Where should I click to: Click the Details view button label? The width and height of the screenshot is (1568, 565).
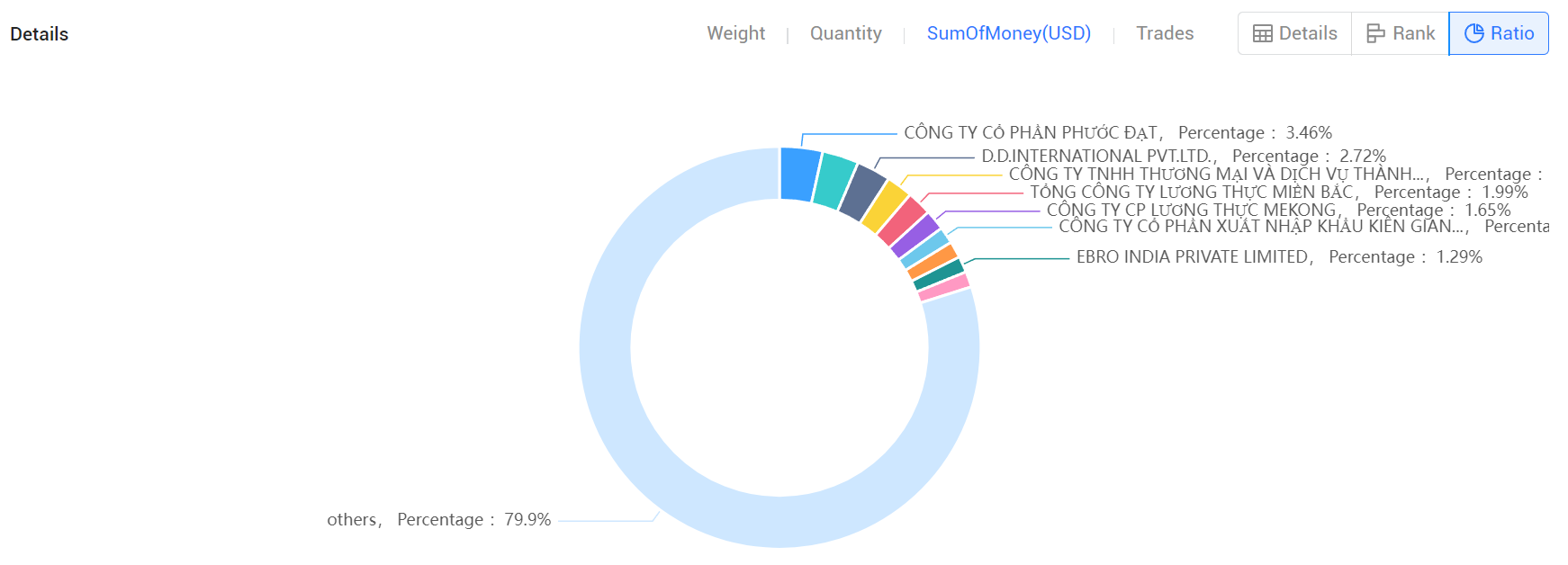[1307, 33]
